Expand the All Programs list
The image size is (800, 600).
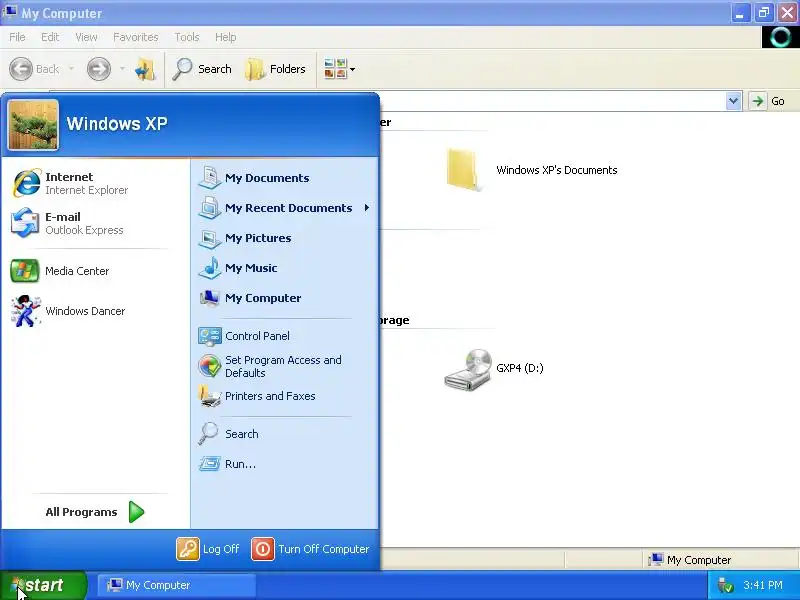(95, 512)
